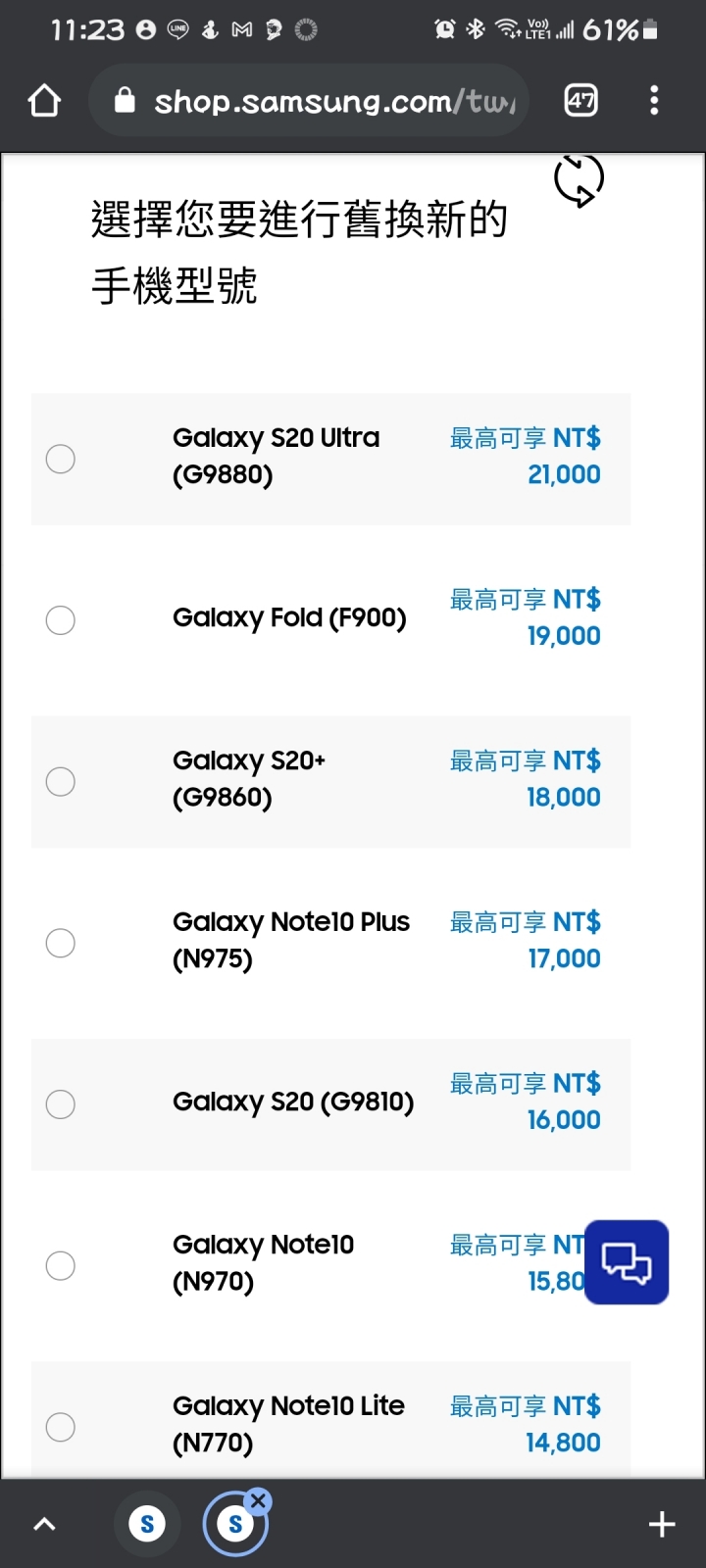Choose Galaxy Note10 Plus (N975) radio option

[x=61, y=943]
